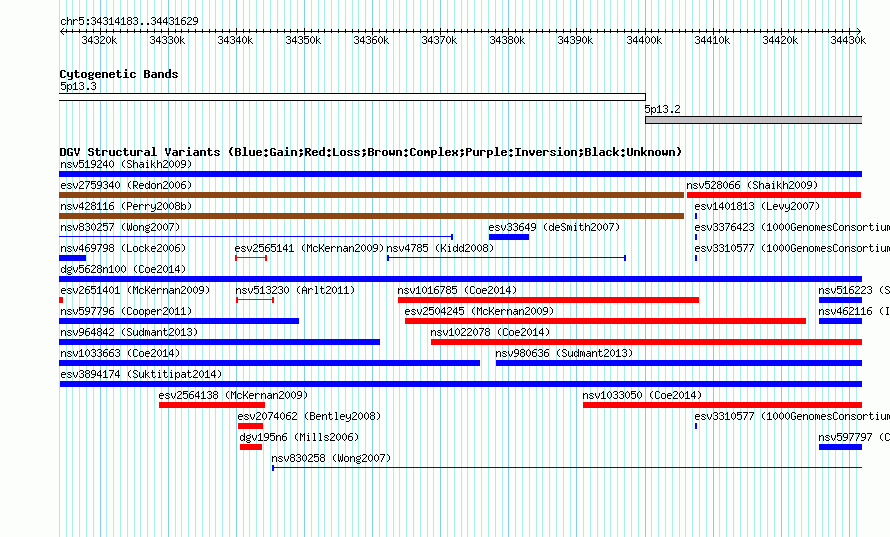Open the esv1401813 (Levy2007) variant label
The height and width of the screenshot is (537, 890).
click(757, 206)
